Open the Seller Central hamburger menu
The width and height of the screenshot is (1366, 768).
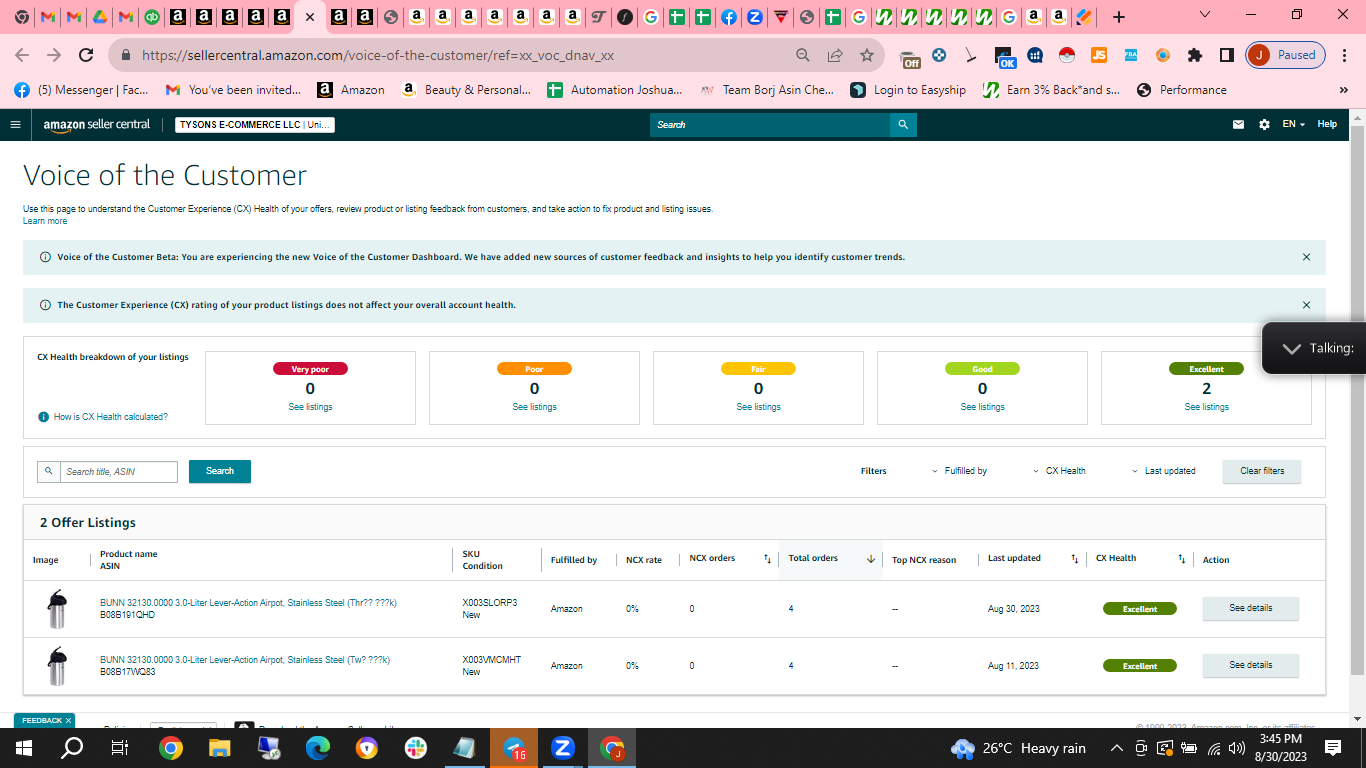click(x=15, y=125)
